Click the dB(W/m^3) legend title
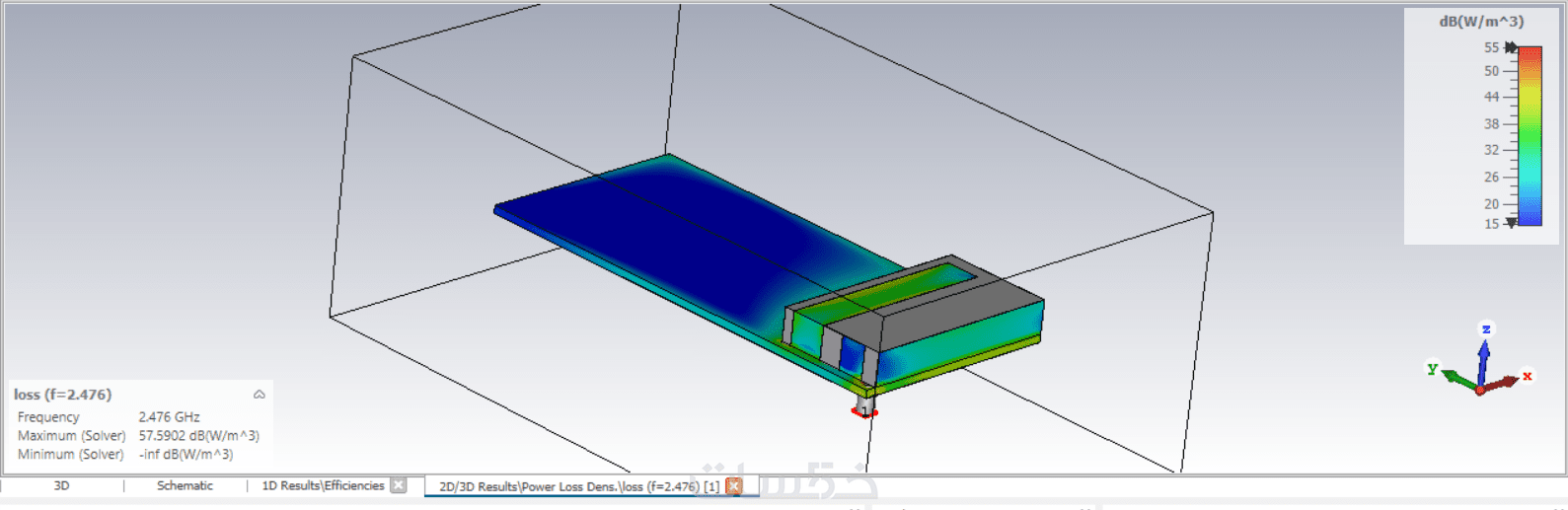Screen dimensions: 1568x510 pyautogui.click(x=1481, y=22)
